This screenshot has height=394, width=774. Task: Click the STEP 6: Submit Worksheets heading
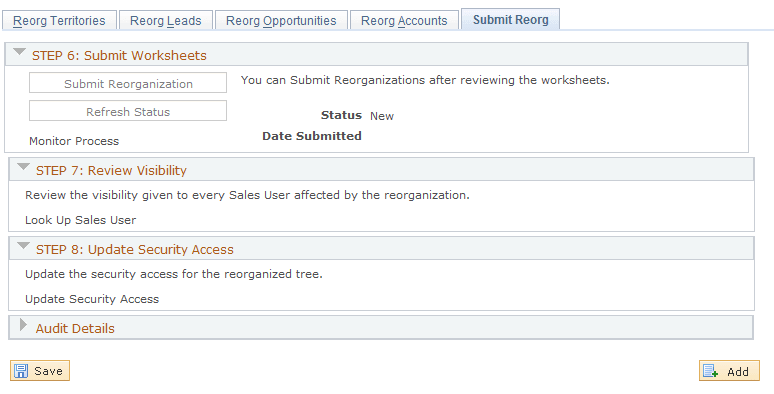119,55
